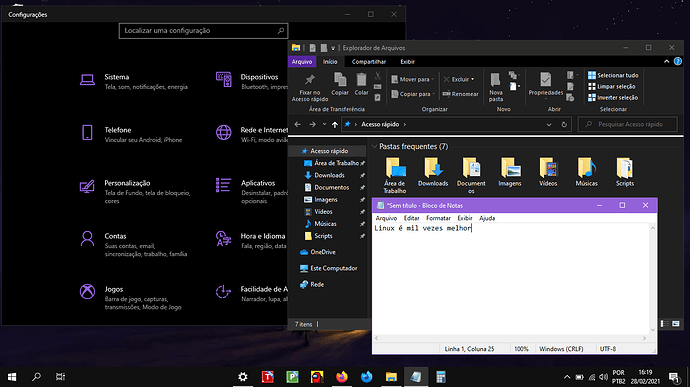Click Inverter seleção button
The height and width of the screenshot is (387, 690).
click(x=613, y=98)
